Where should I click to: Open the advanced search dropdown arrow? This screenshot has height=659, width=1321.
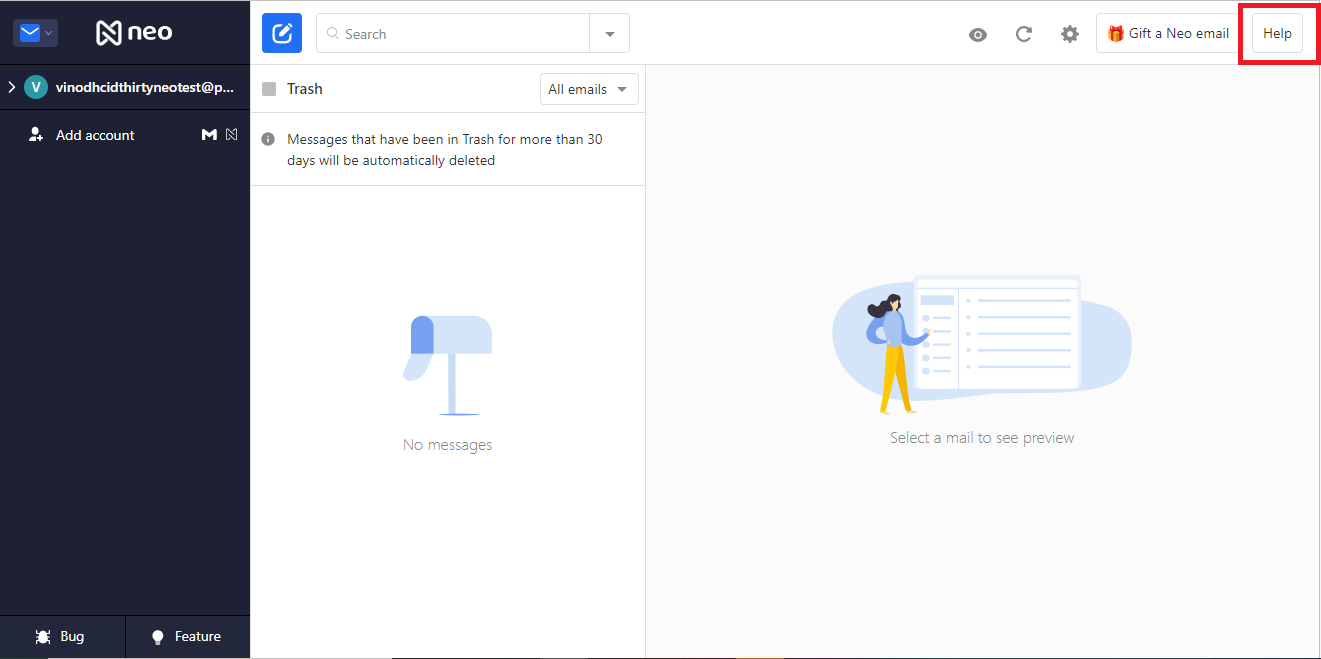610,34
